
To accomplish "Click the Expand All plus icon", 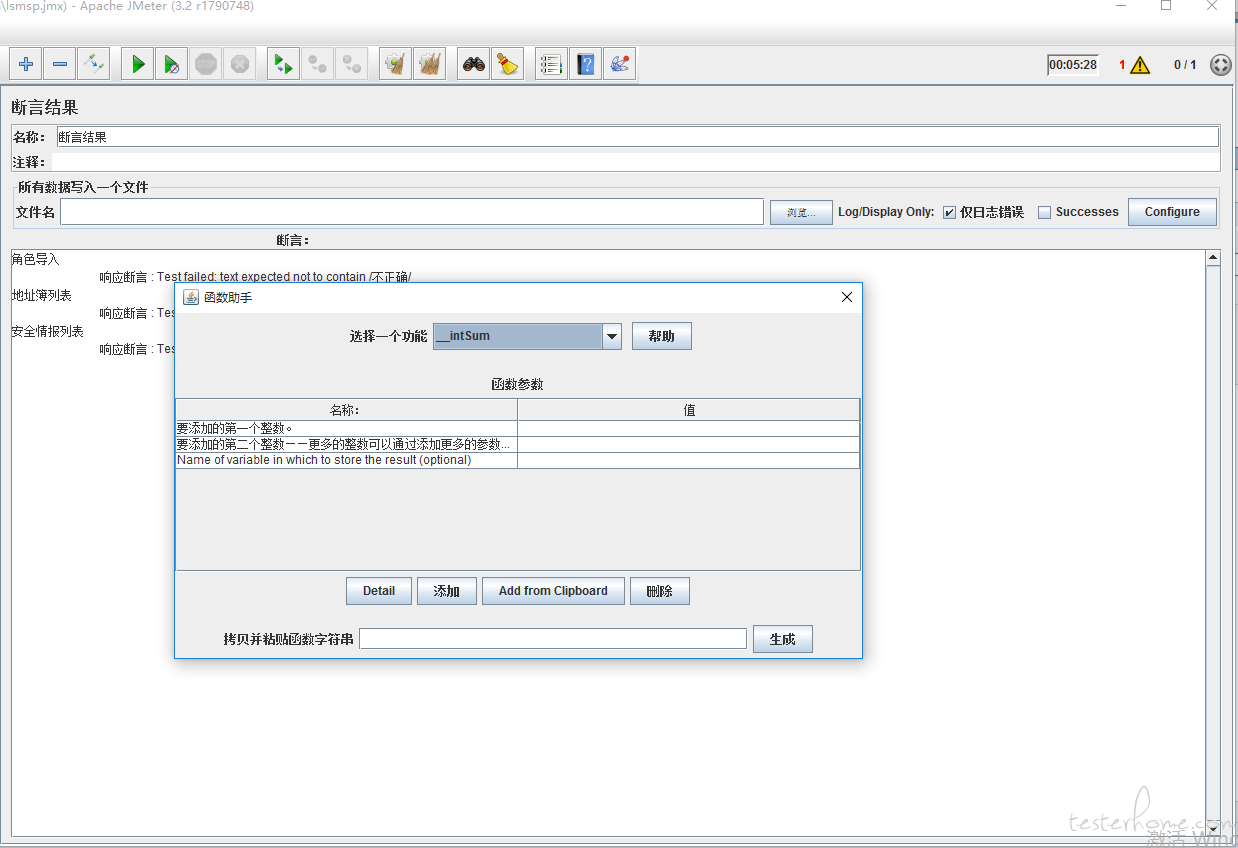I will click(x=26, y=65).
